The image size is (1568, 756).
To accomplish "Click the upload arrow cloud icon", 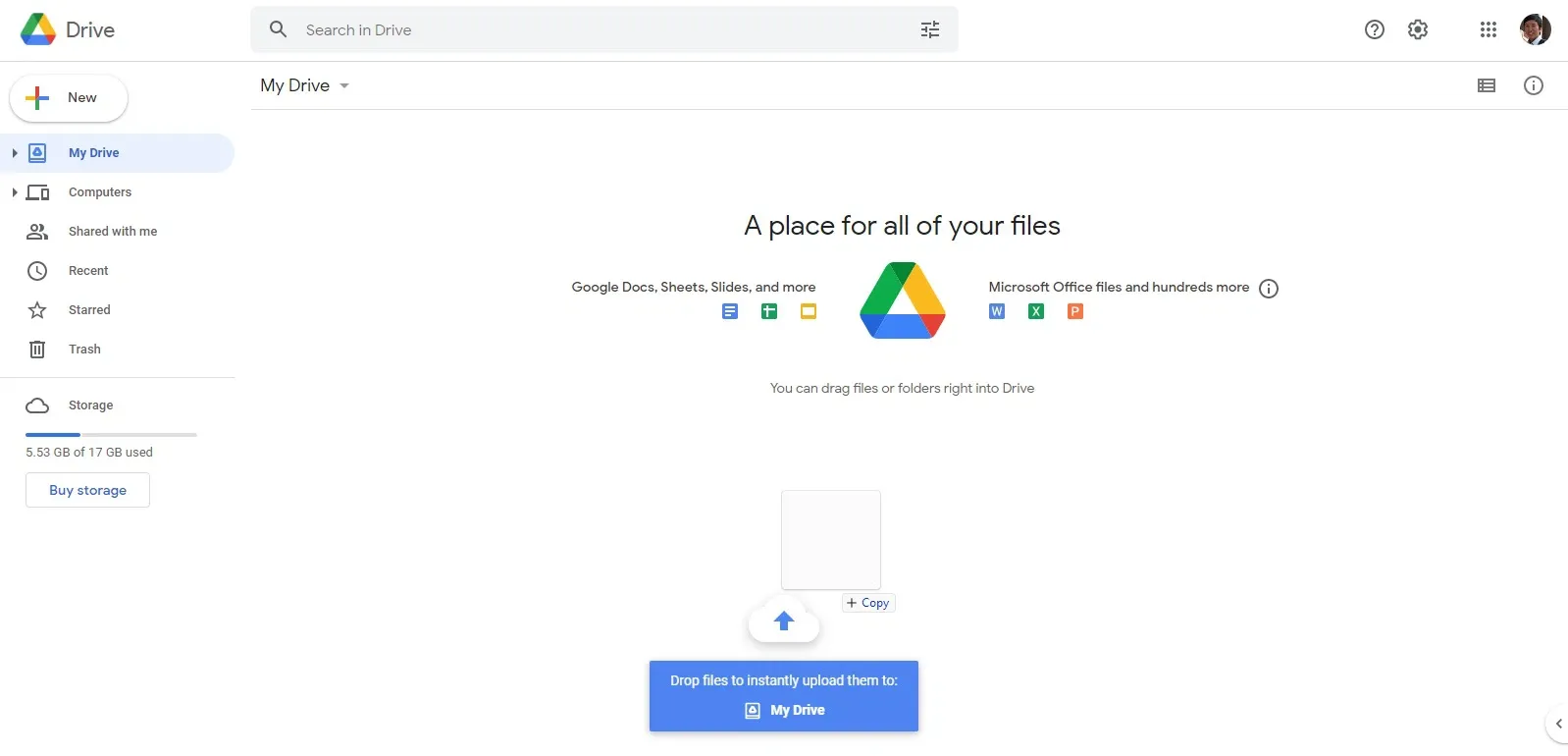I will pos(784,621).
